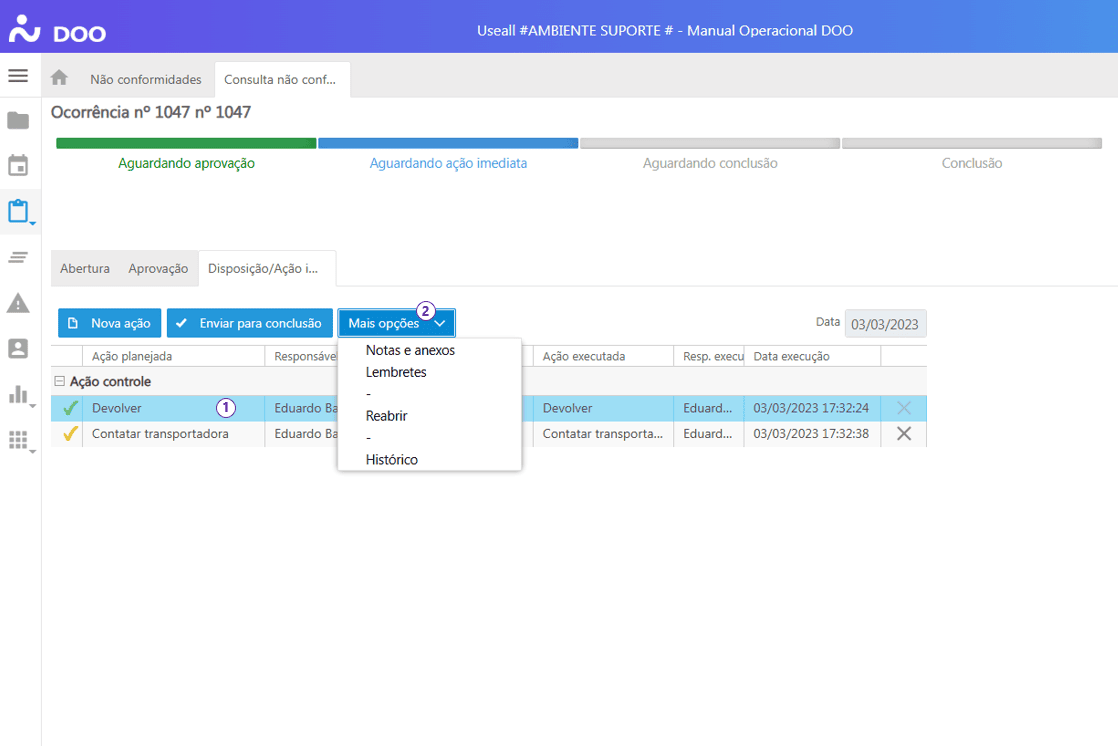The image size is (1118, 746).
Task: Delete the Contatar transportadora row with X
Action: [x=904, y=434]
